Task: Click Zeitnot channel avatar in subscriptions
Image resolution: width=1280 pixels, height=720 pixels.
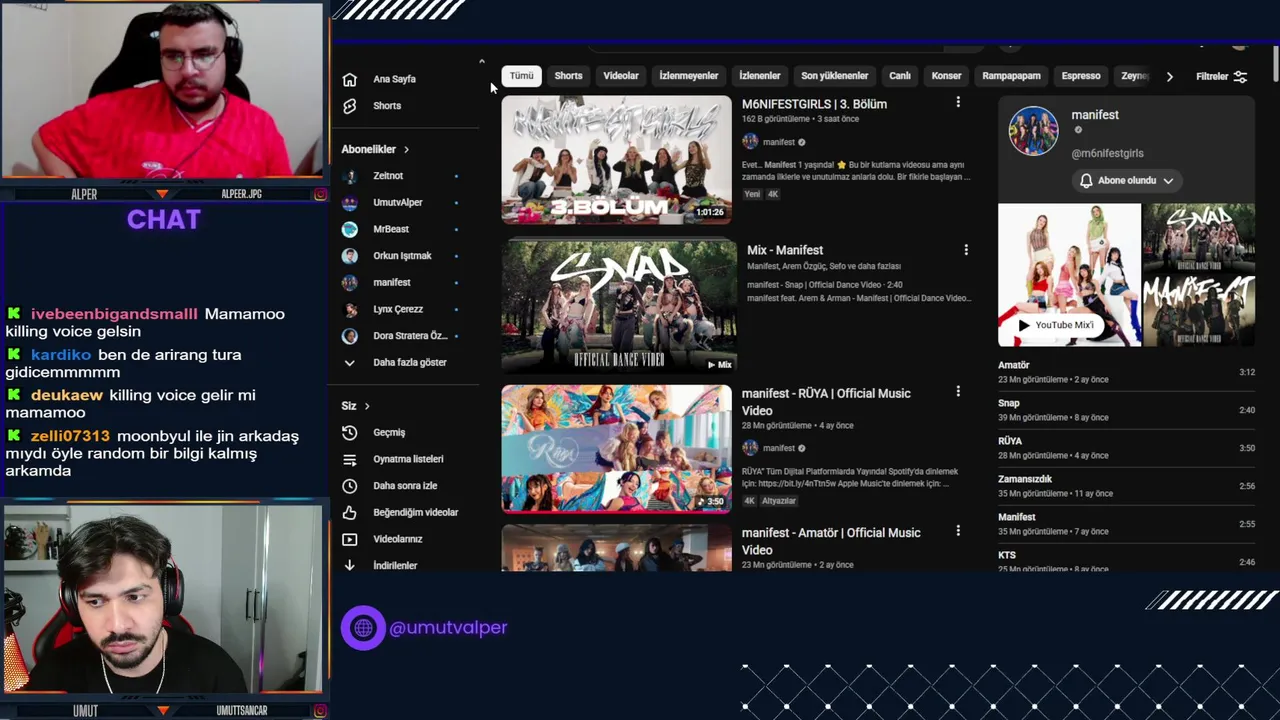Action: point(350,176)
